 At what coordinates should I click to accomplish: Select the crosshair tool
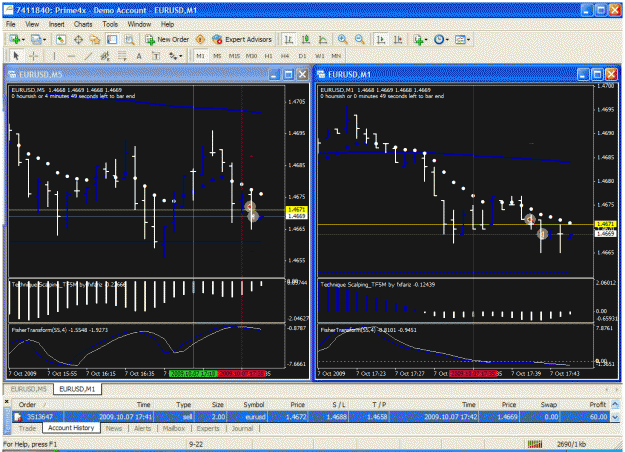point(33,56)
